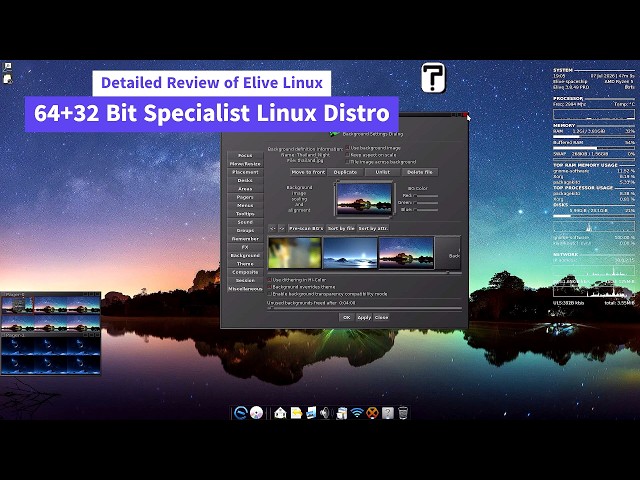This screenshot has height=480, width=640.
Task: Click the speaker volume icon in the dock
Action: coord(325,413)
